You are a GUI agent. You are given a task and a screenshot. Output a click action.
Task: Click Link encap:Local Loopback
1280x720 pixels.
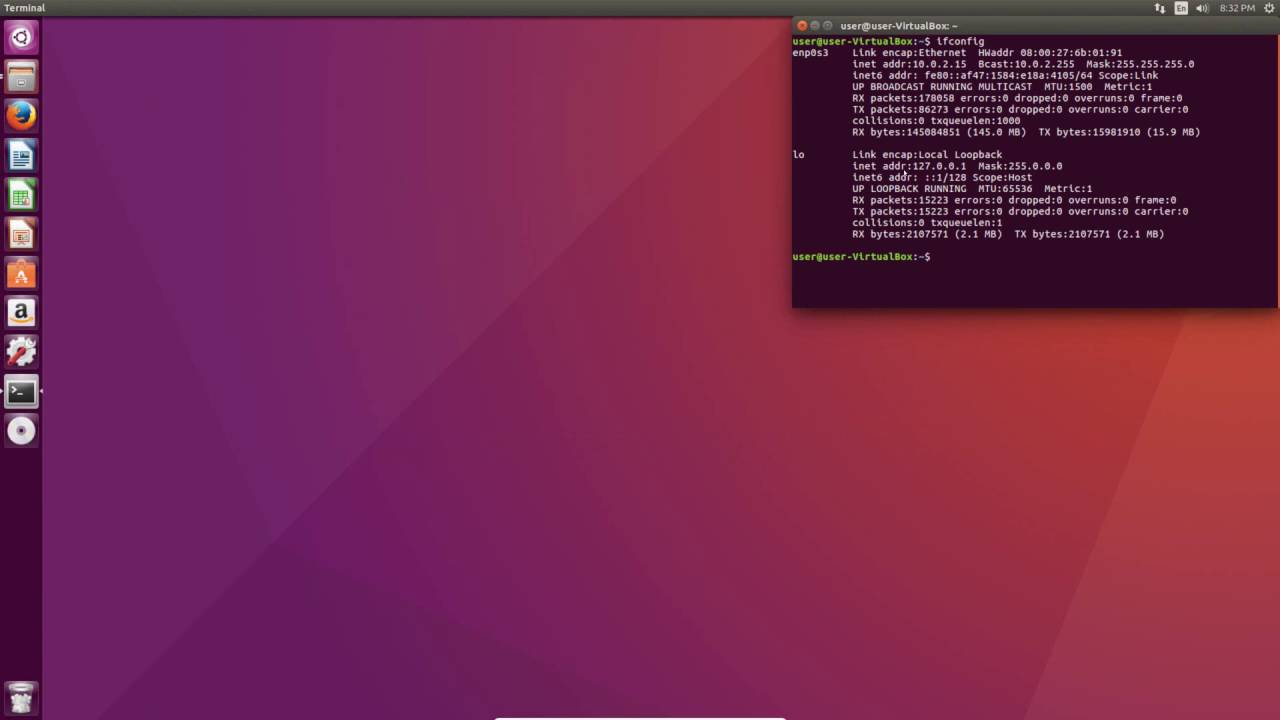tap(927, 155)
